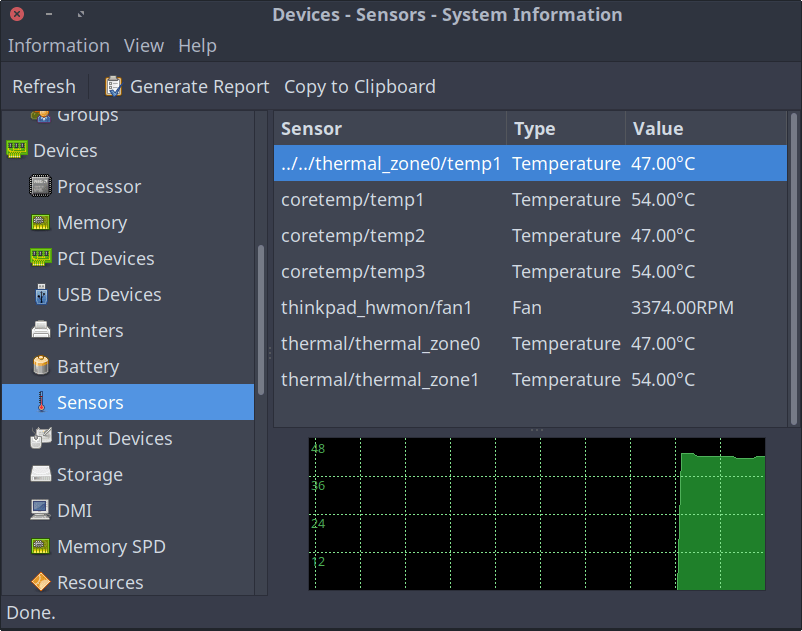This screenshot has height=631, width=802.
Task: Open the View menu
Action: 143,46
